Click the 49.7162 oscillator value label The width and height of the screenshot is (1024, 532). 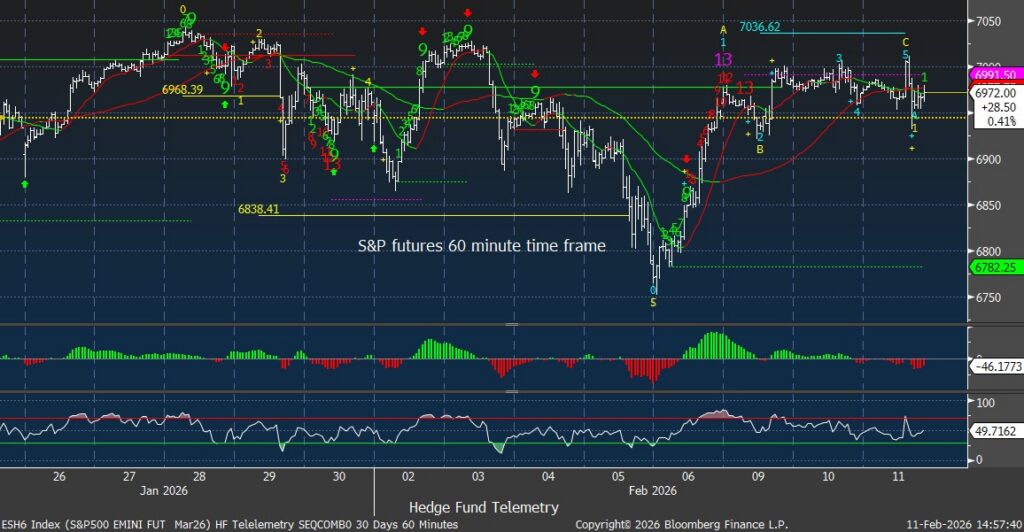995,430
